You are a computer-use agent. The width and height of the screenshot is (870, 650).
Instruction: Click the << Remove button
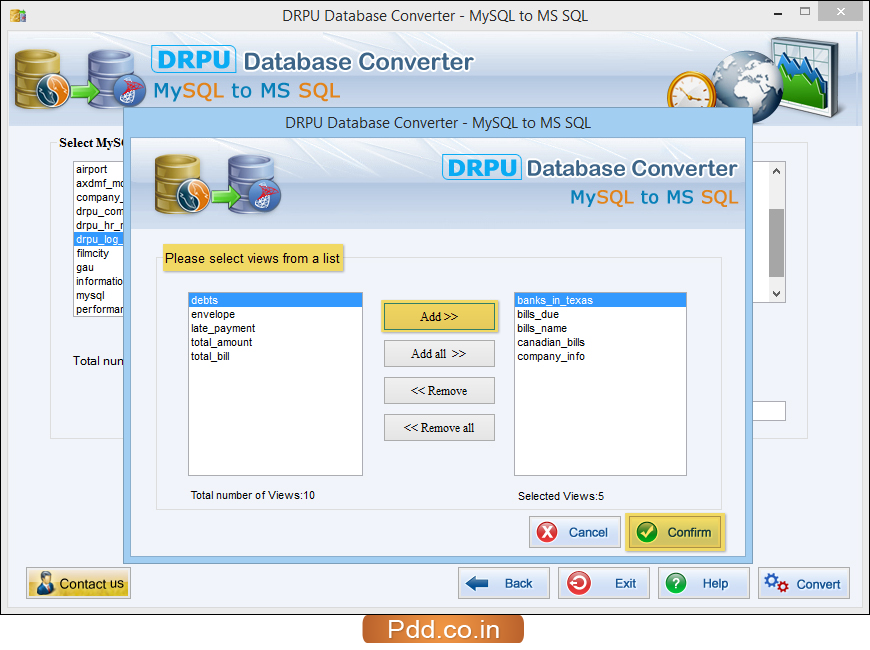click(x=439, y=391)
